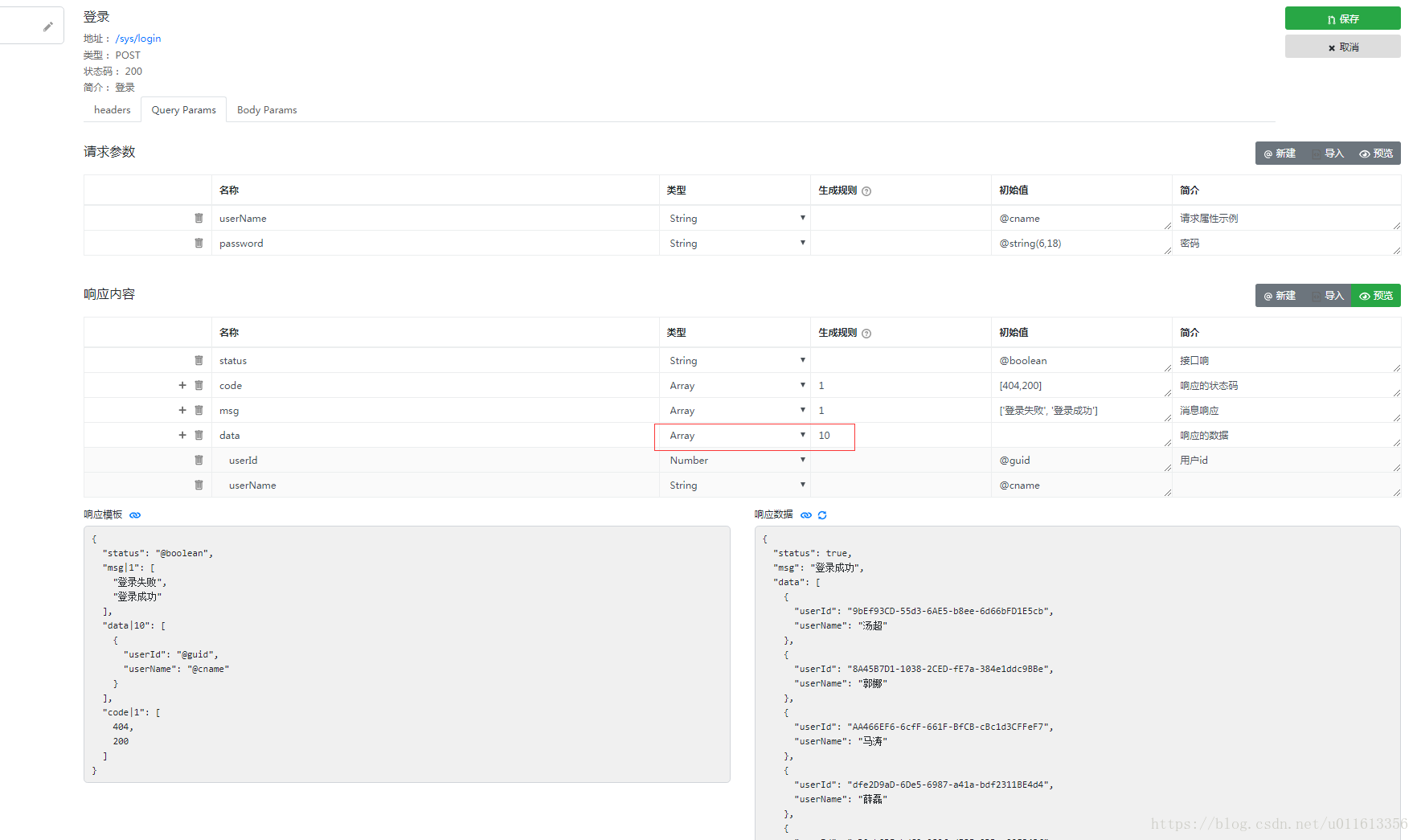Add a child field under code
Viewport: 1417px width, 840px height.
pos(182,385)
